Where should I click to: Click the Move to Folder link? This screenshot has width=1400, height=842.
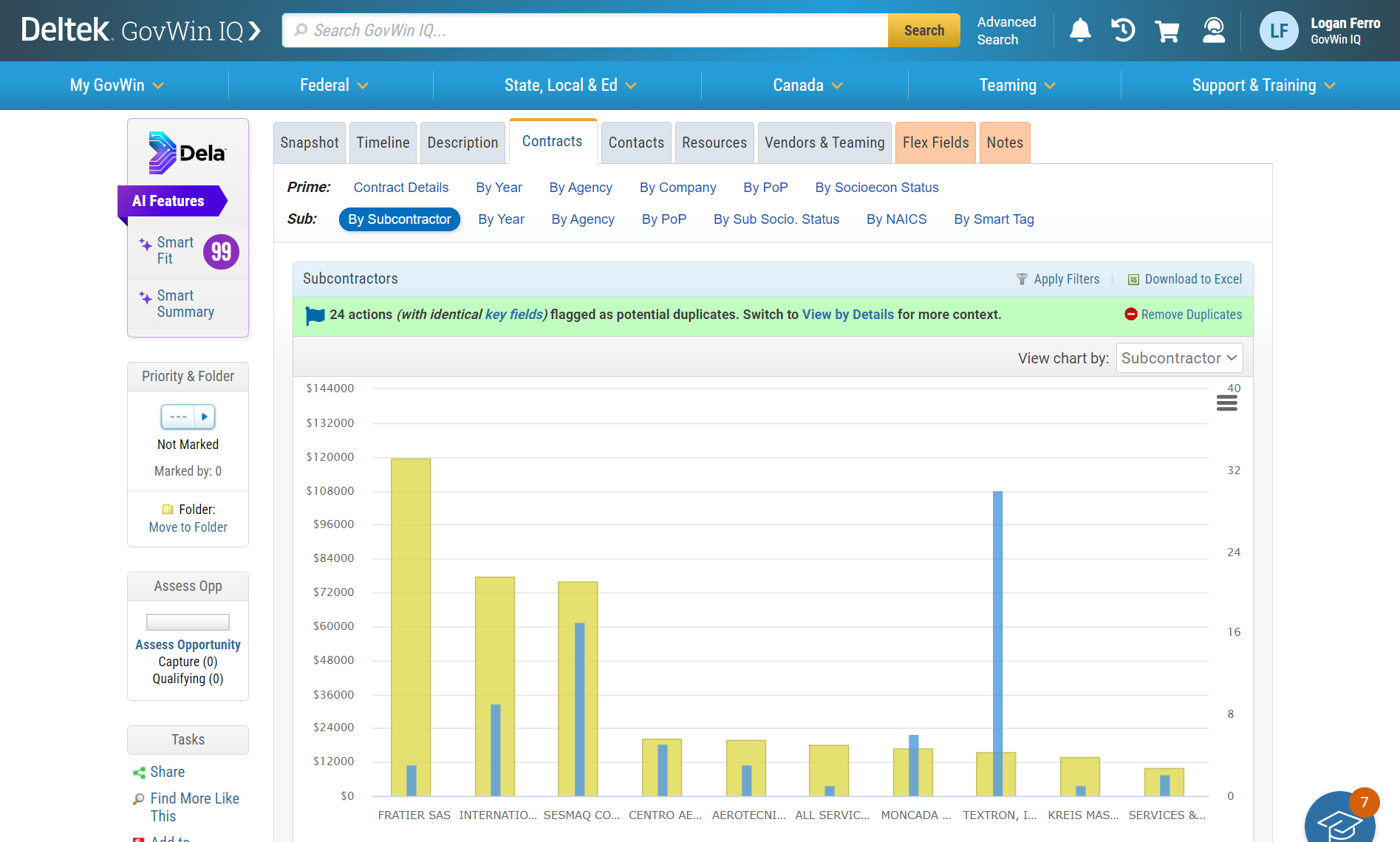(188, 527)
